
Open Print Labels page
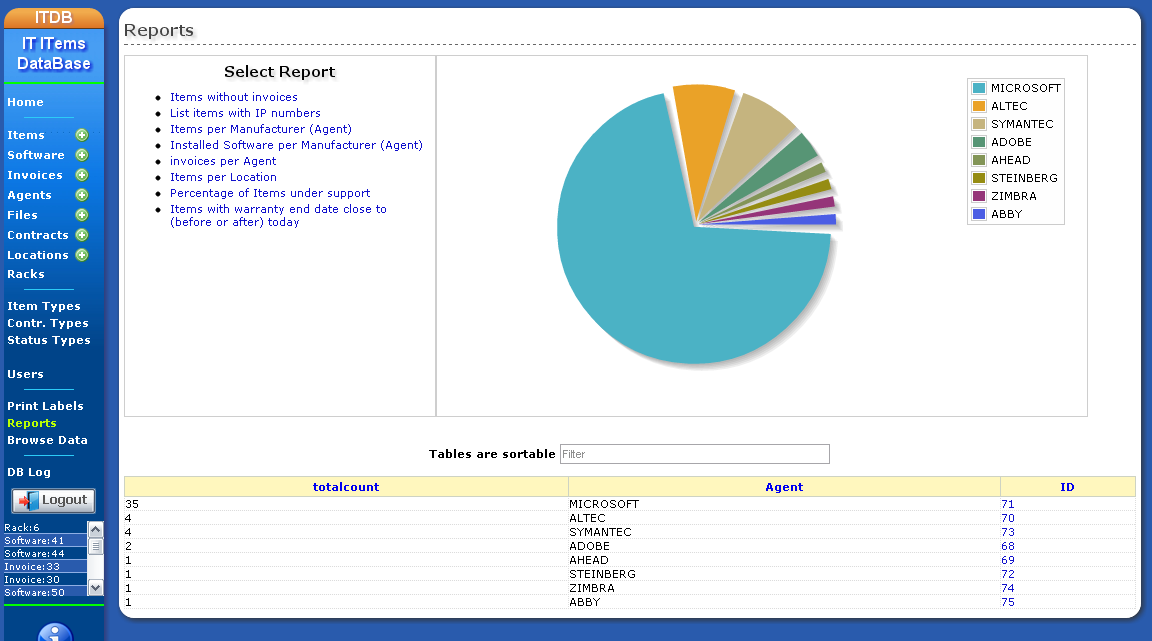[45, 406]
